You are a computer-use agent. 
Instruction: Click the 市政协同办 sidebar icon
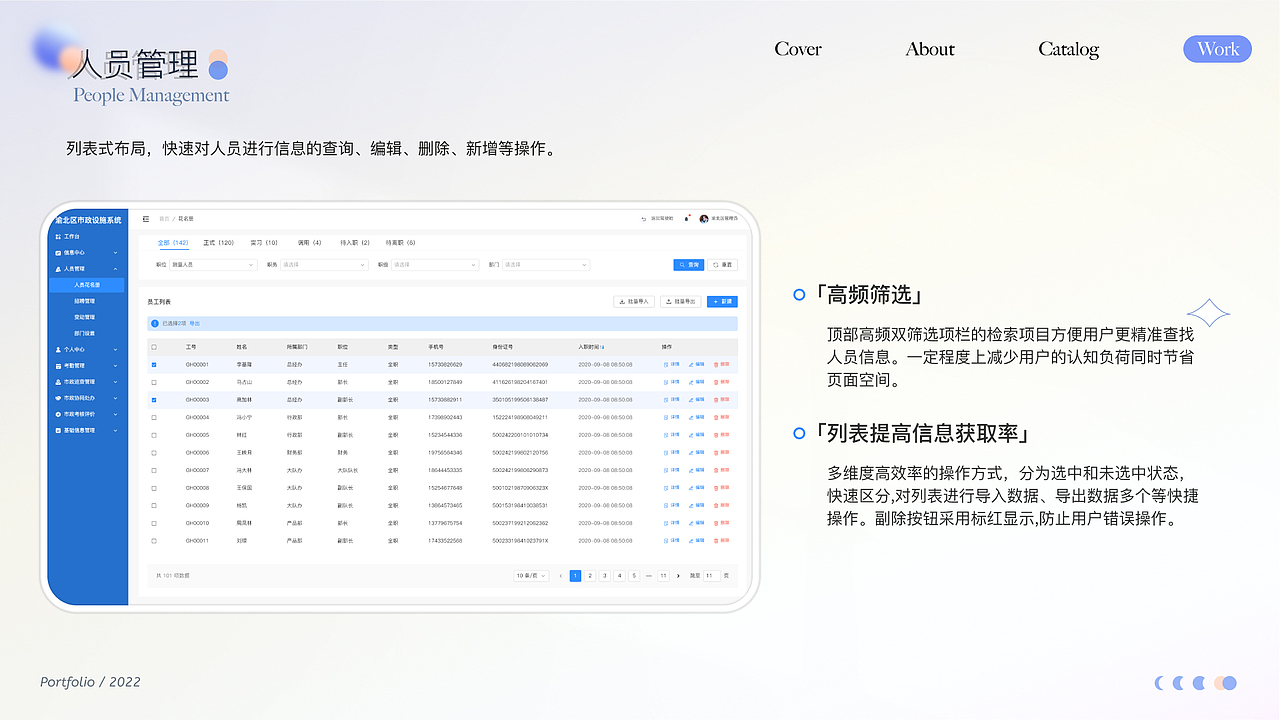[x=58, y=398]
